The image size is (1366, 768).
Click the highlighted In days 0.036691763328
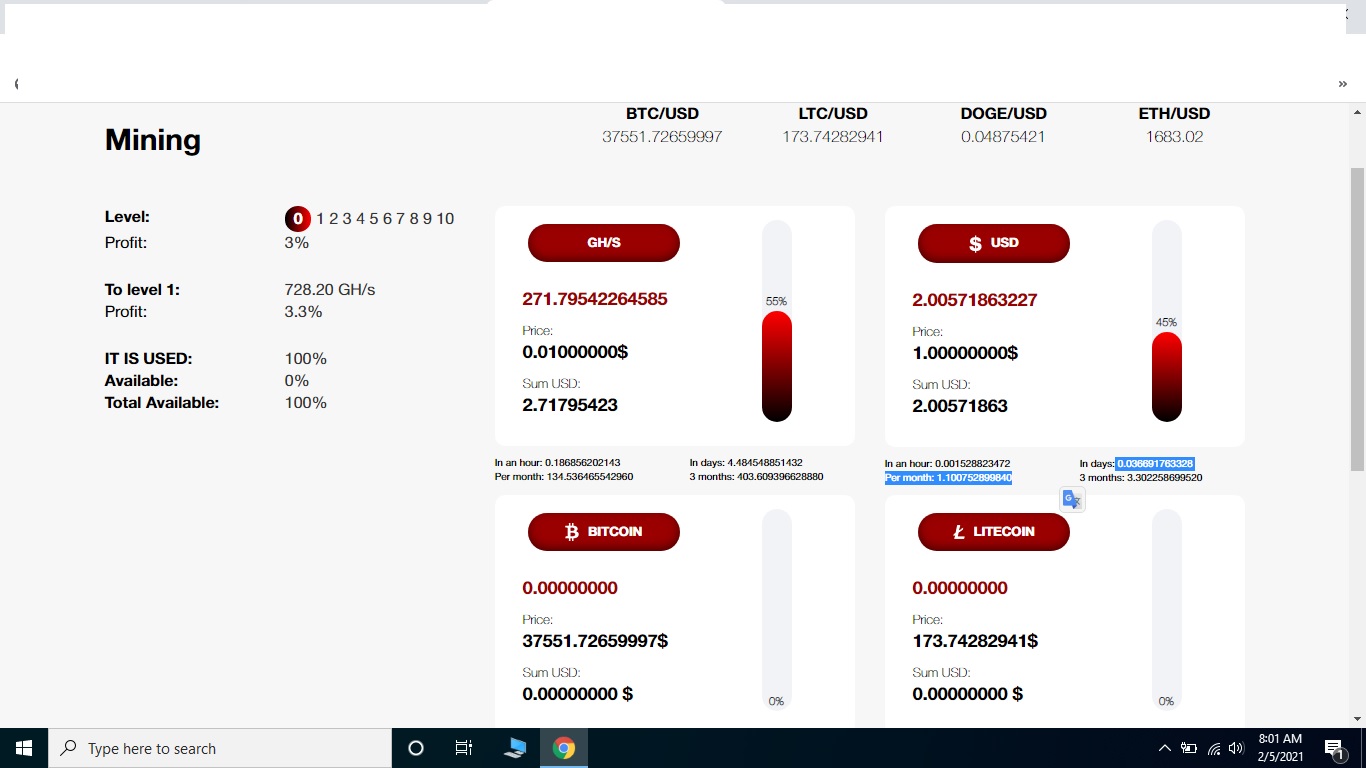pyautogui.click(x=1155, y=464)
